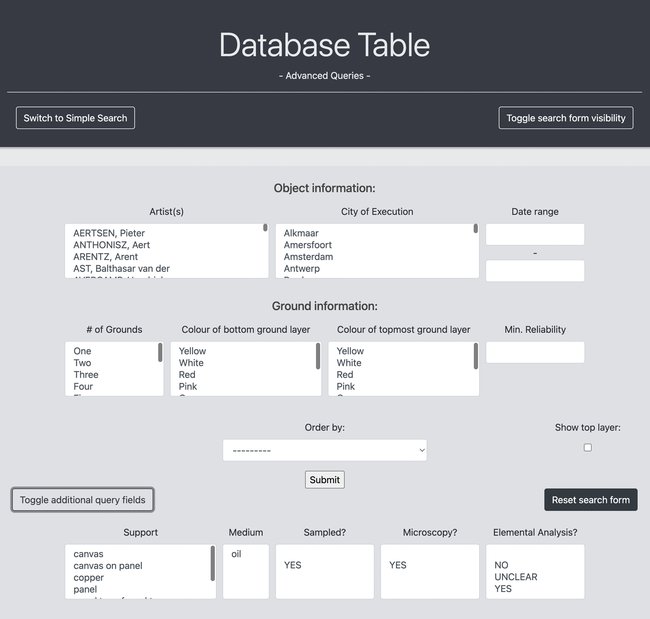Choose YES in Sampled list
Screen dimensions: 650x619
pos(293,565)
